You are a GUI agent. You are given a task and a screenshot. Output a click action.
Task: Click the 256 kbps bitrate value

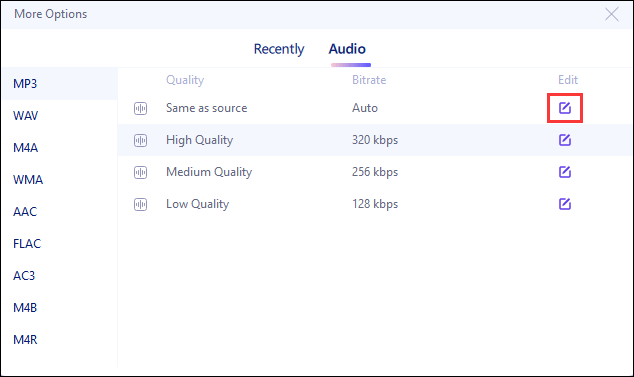[x=375, y=172]
